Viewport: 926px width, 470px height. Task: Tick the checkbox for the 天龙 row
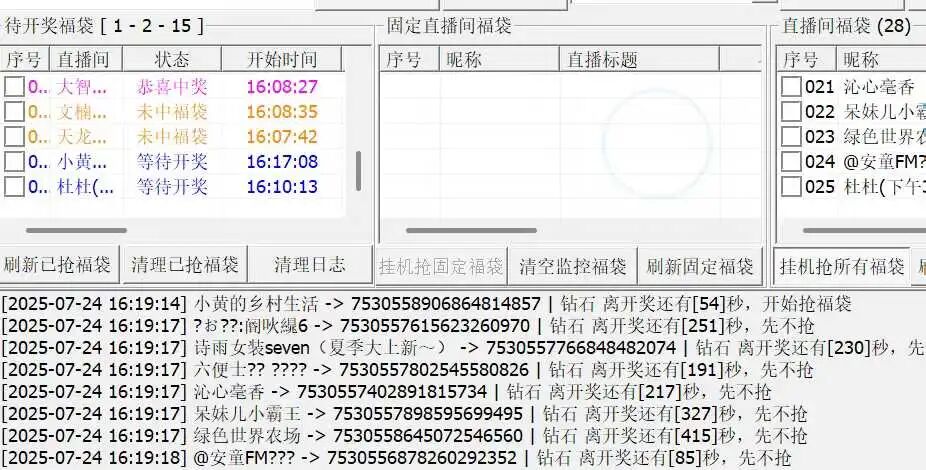(x=14, y=136)
